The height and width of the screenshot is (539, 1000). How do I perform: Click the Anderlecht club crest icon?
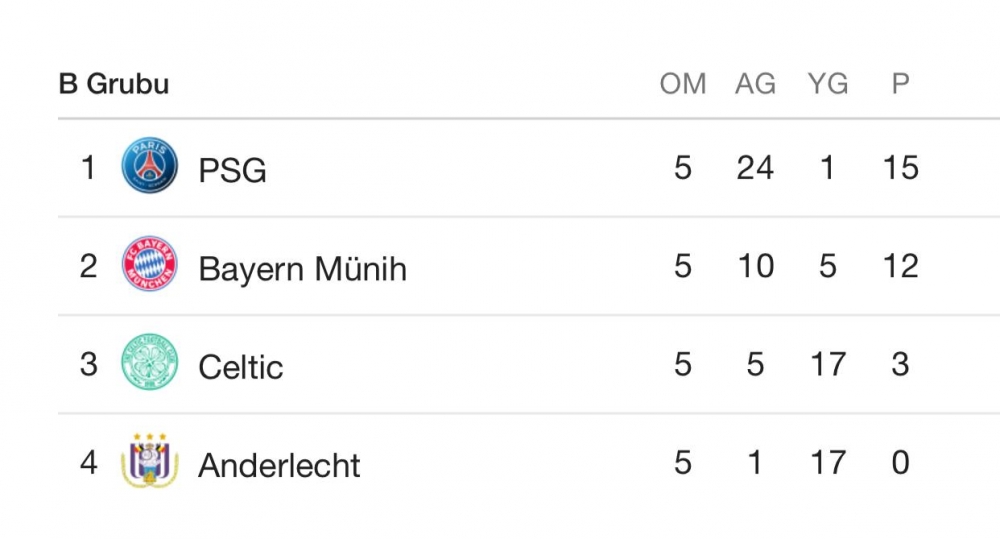coord(150,462)
